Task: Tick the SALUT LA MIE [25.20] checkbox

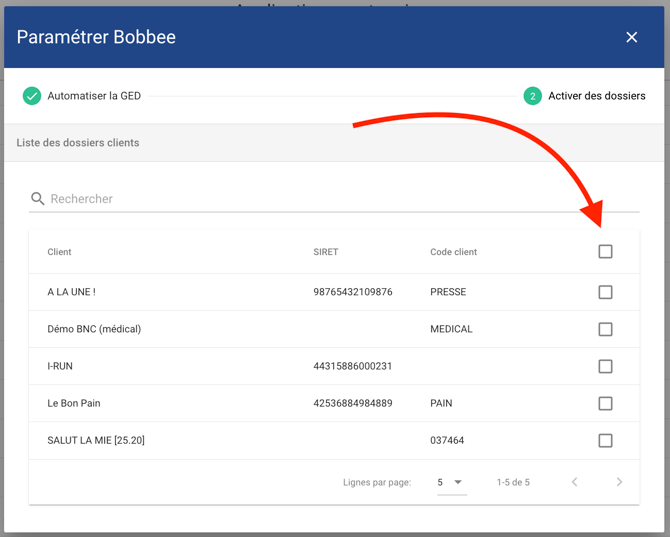Action: coord(605,440)
